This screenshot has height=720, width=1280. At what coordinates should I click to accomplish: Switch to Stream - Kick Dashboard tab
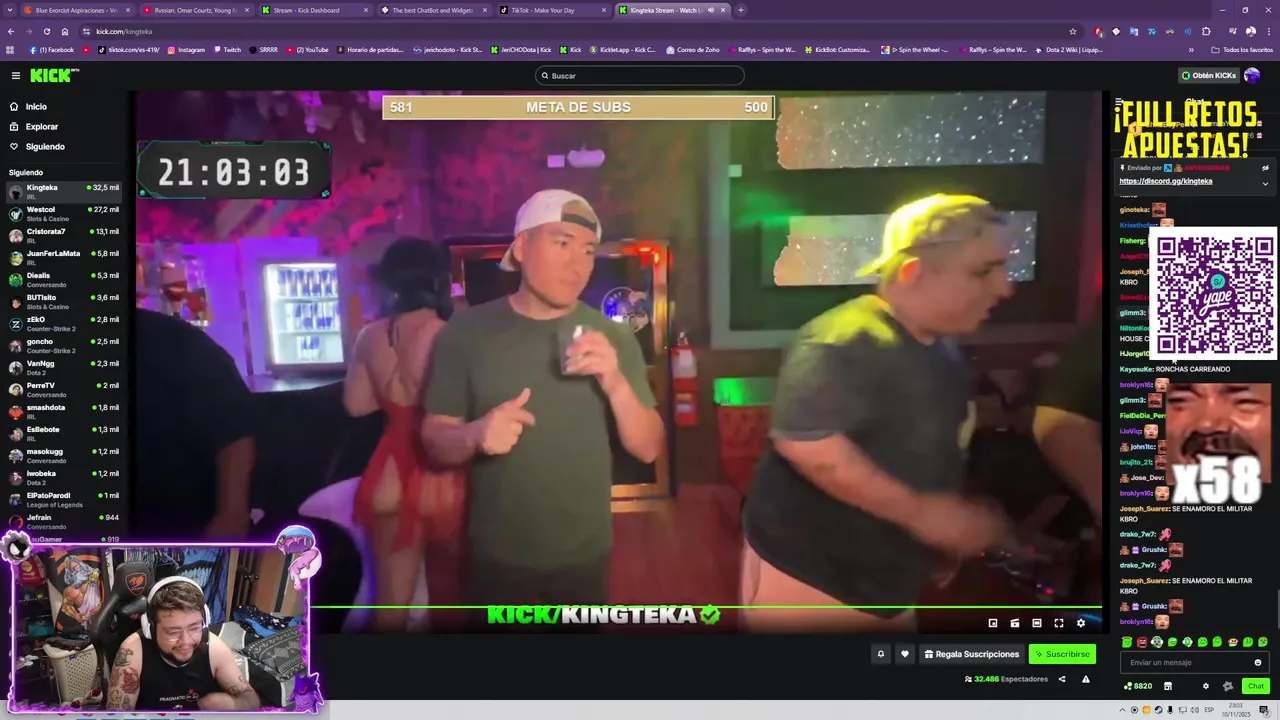tap(312, 10)
